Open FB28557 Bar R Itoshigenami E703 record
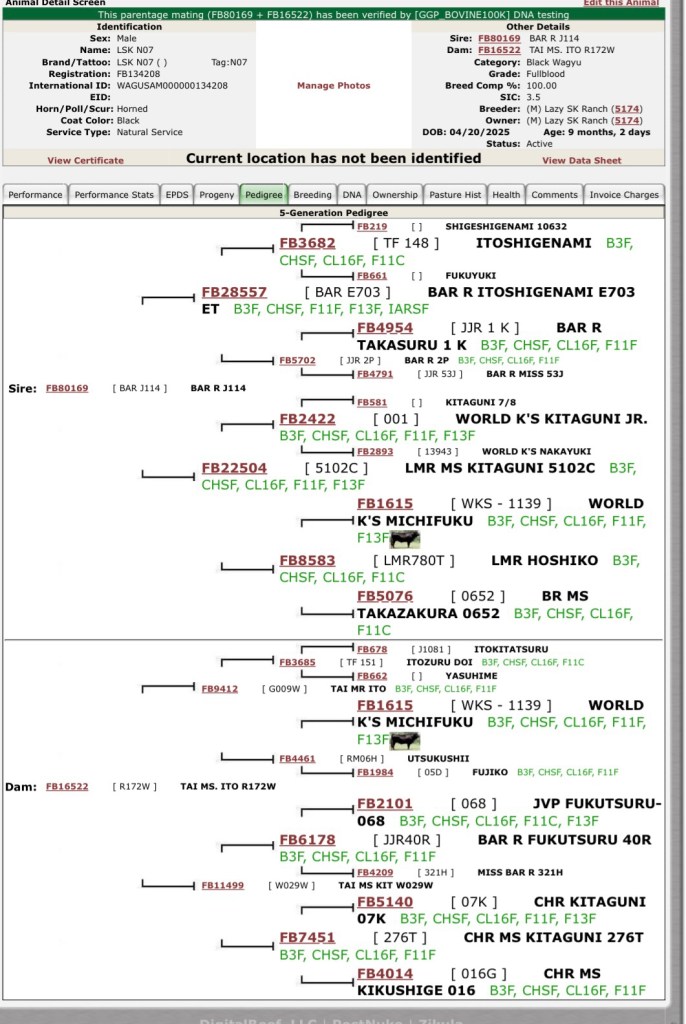Viewport: 686px width, 1024px height. point(234,292)
